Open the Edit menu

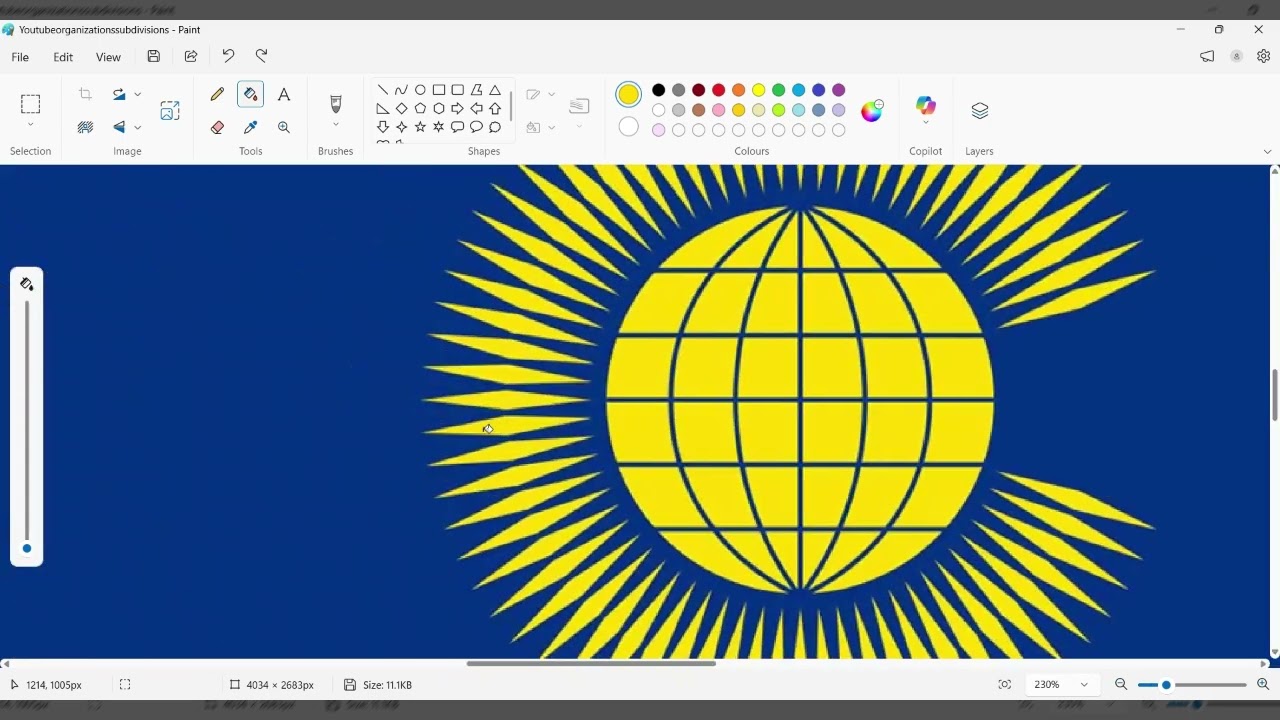[63, 57]
